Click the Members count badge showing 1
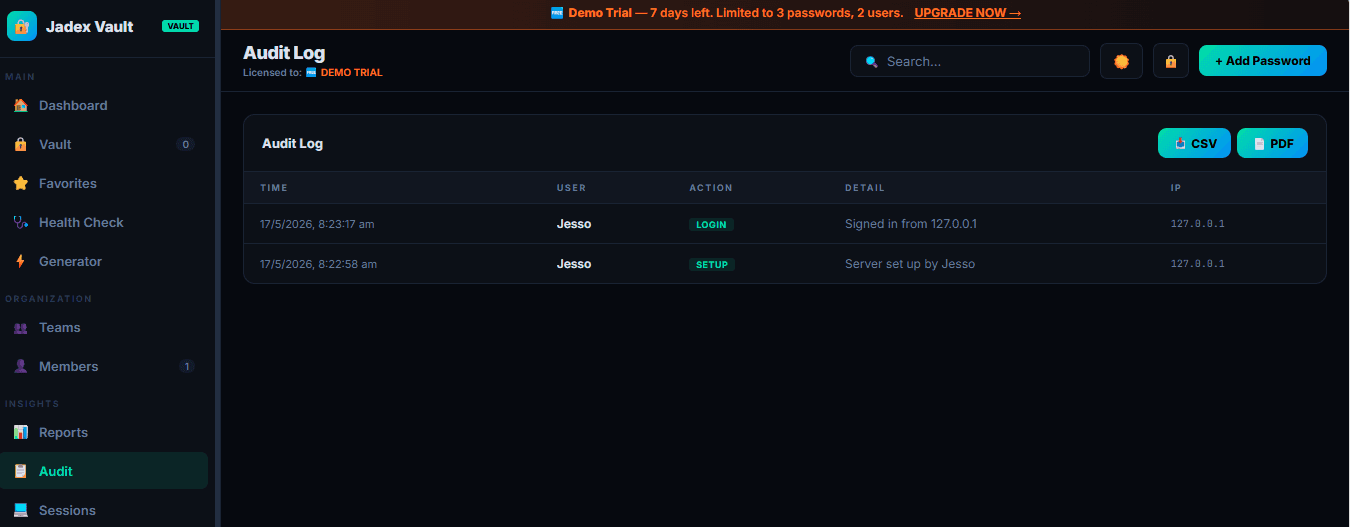 (186, 366)
